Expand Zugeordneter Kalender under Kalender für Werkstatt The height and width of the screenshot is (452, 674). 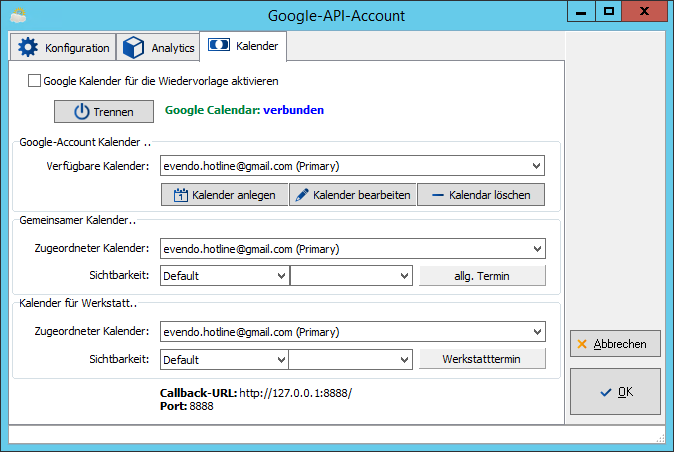[537, 332]
